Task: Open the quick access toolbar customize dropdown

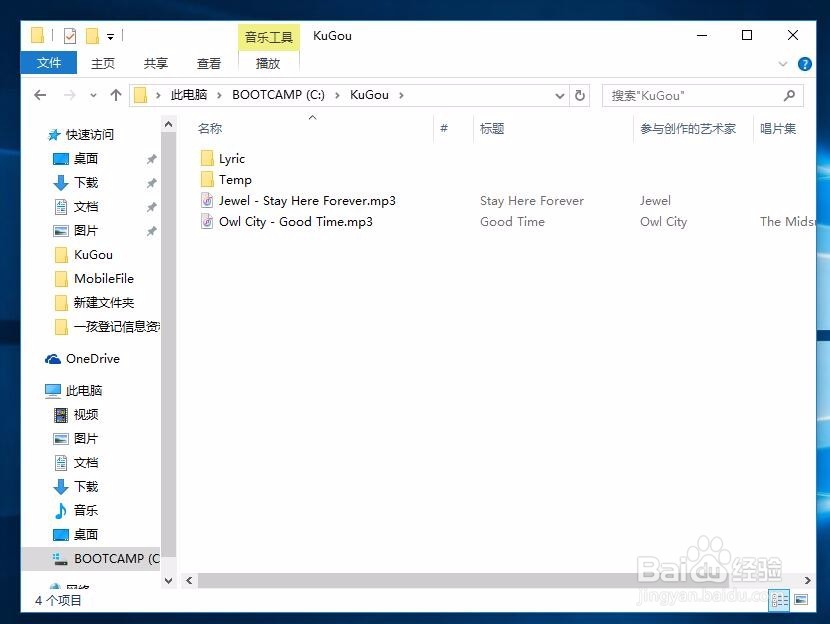Action: point(110,37)
